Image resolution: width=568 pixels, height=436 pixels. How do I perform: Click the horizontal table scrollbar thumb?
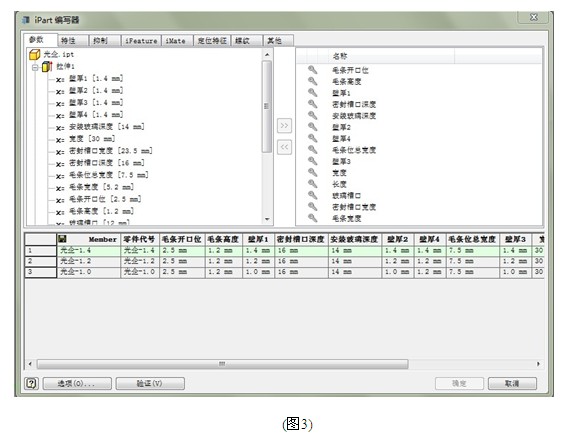tap(222, 364)
